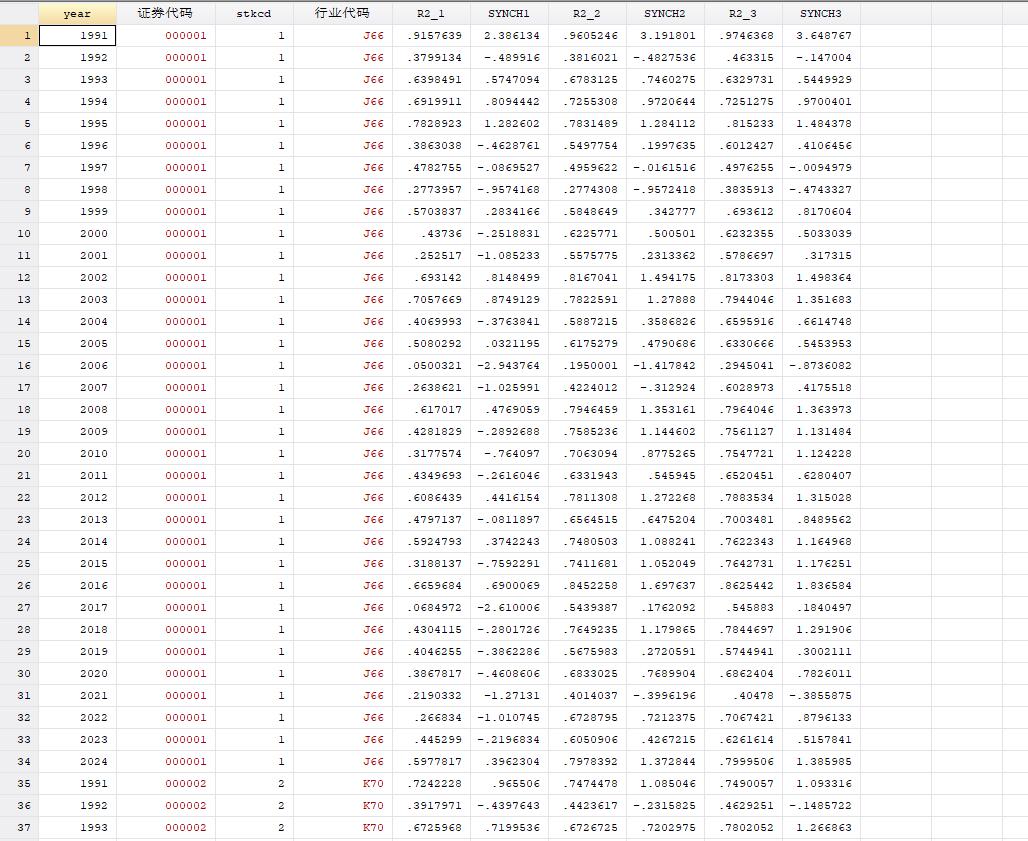Viewport: 1028px width, 841px height.
Task: Click SYNCH2 value -.2315825
Action: (665, 806)
